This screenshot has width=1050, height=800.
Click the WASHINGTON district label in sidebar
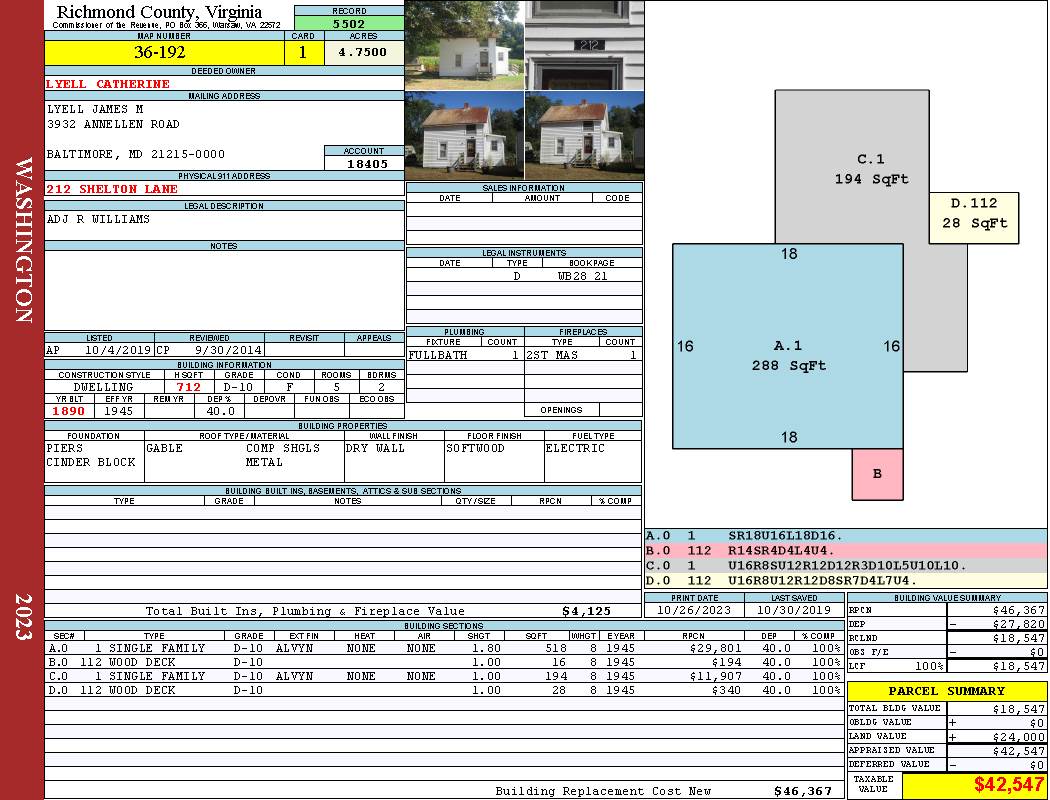(x=24, y=240)
